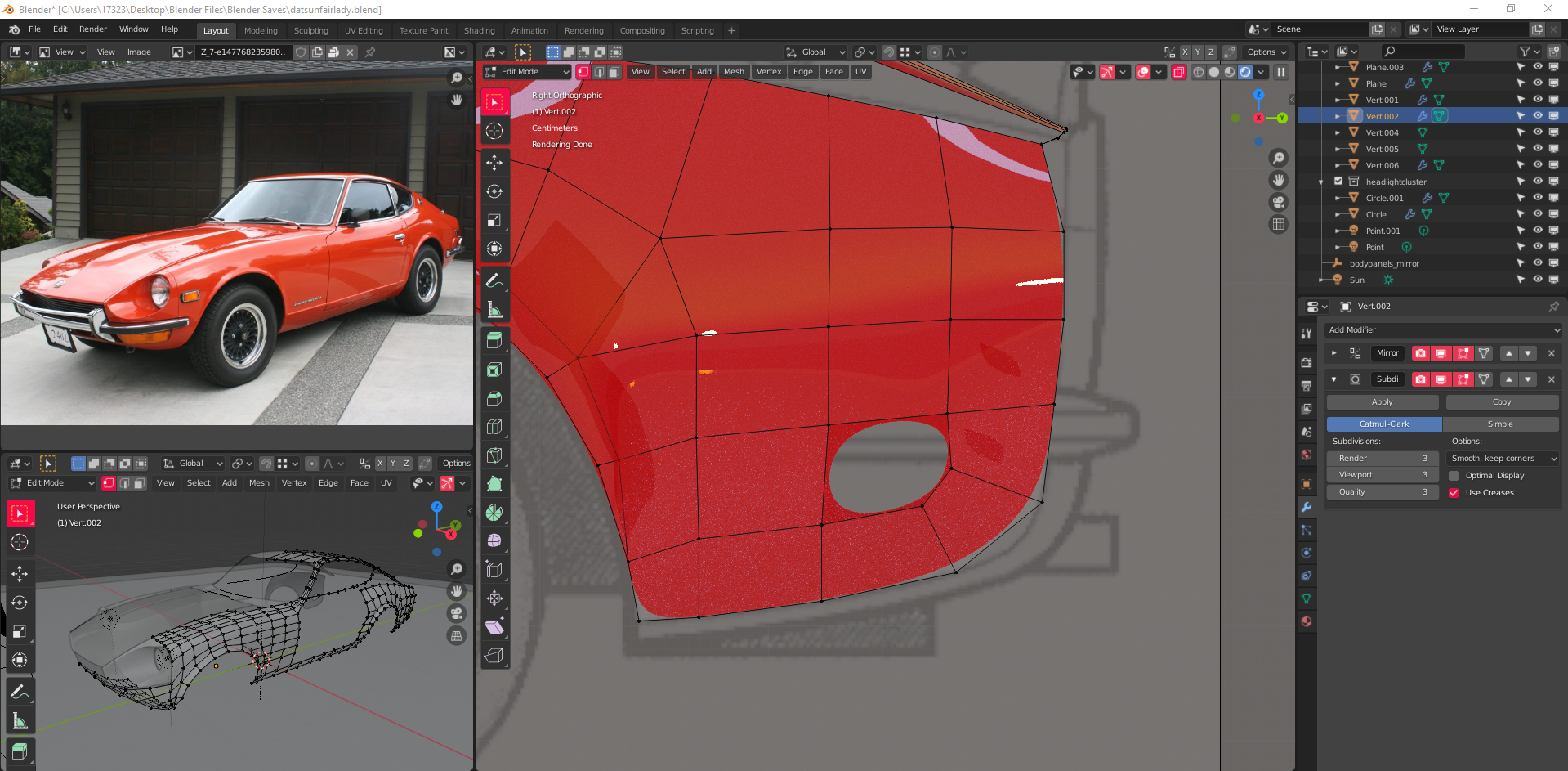The width and height of the screenshot is (1568, 771).
Task: Switch to the Sculpting workspace tab
Action: point(310,31)
